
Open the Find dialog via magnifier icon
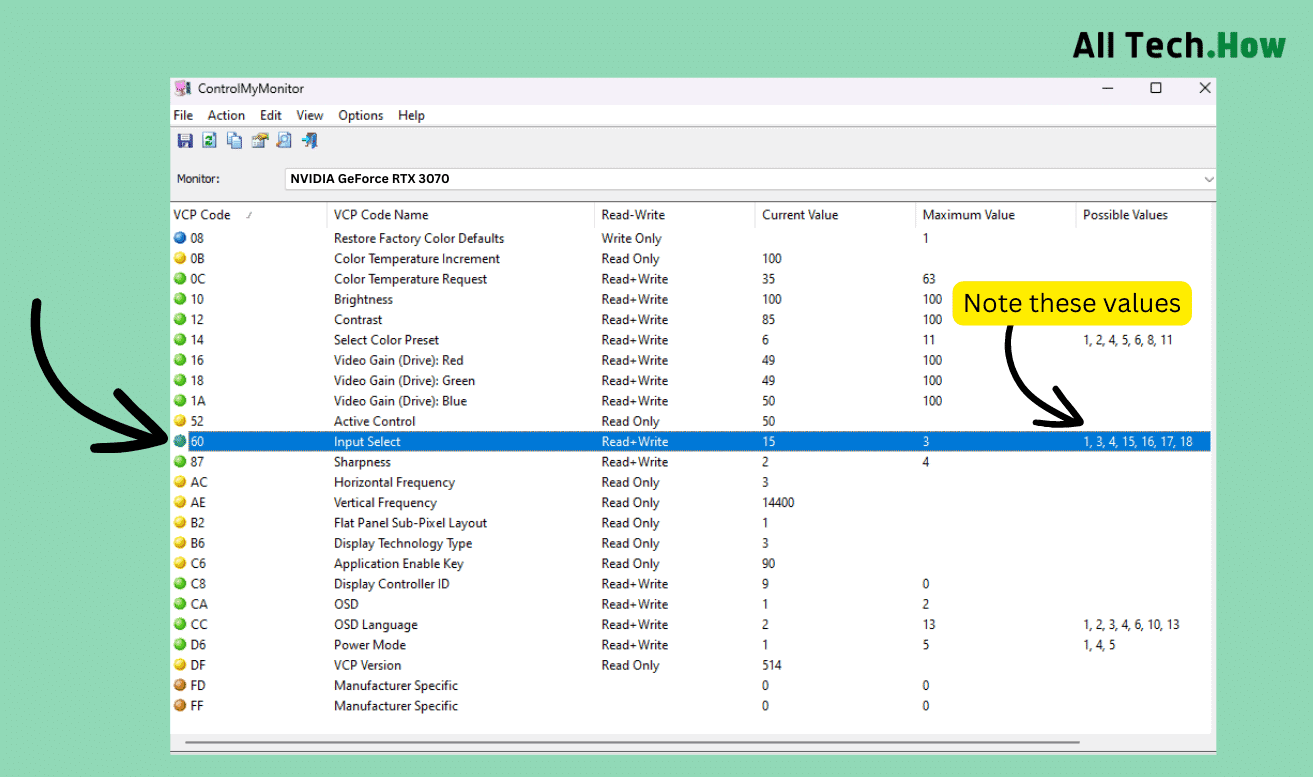click(284, 140)
